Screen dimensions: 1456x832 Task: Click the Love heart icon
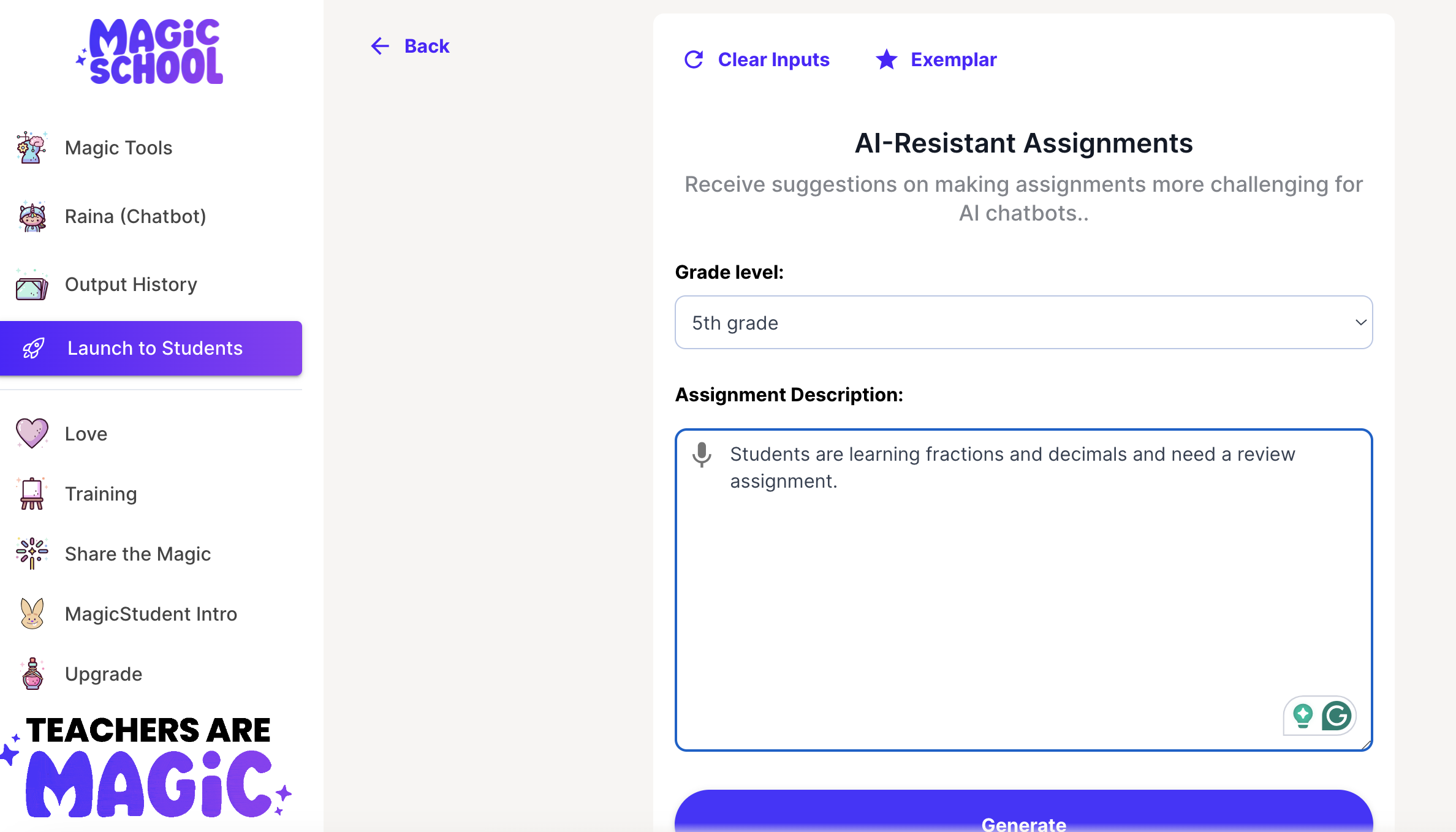pyautogui.click(x=32, y=433)
